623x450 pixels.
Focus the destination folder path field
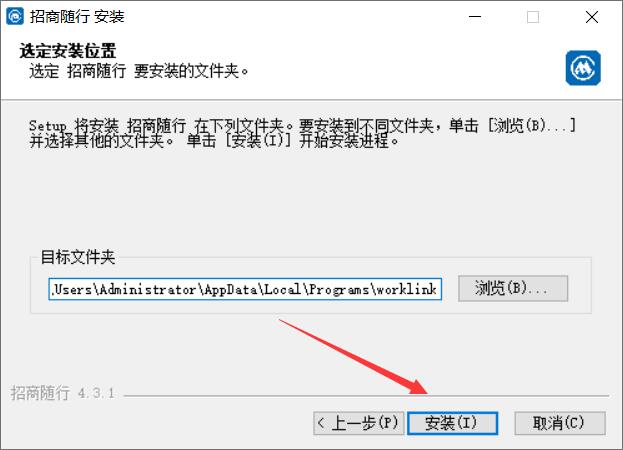(x=245, y=289)
